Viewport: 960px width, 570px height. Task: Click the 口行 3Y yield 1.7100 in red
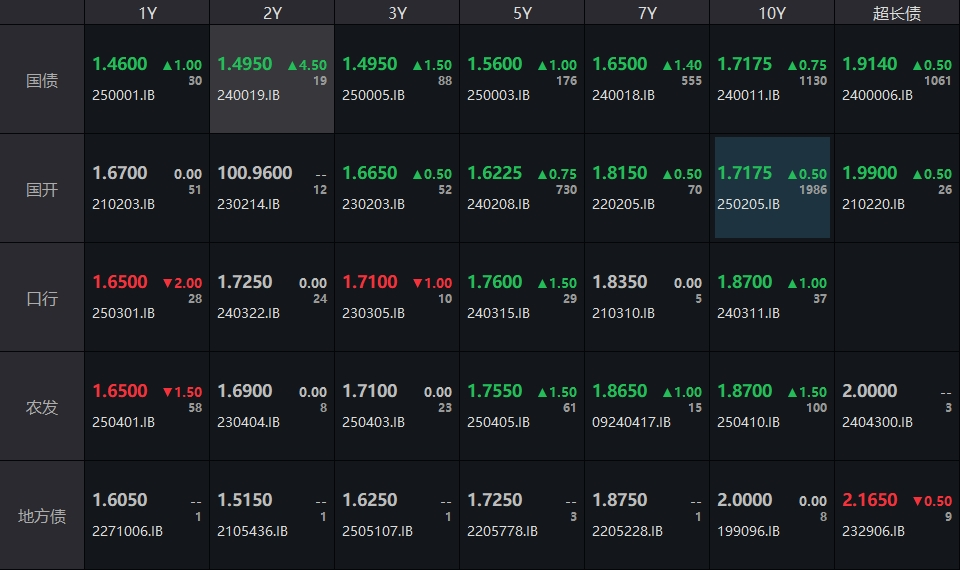[x=369, y=282]
